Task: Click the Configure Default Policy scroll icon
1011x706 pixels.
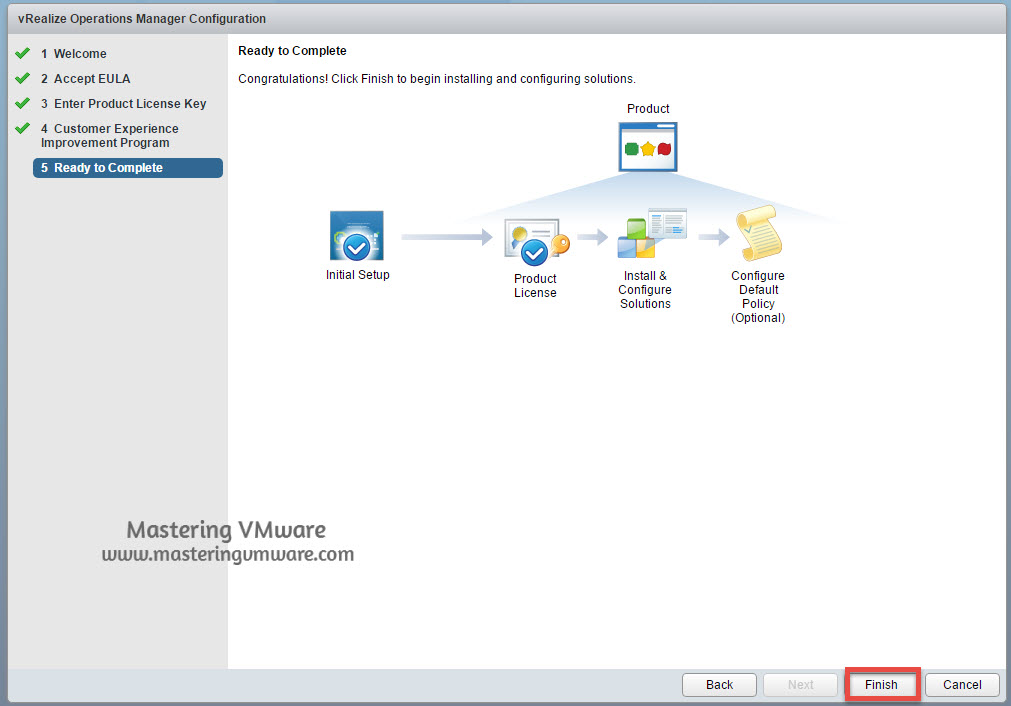Action: pos(759,233)
